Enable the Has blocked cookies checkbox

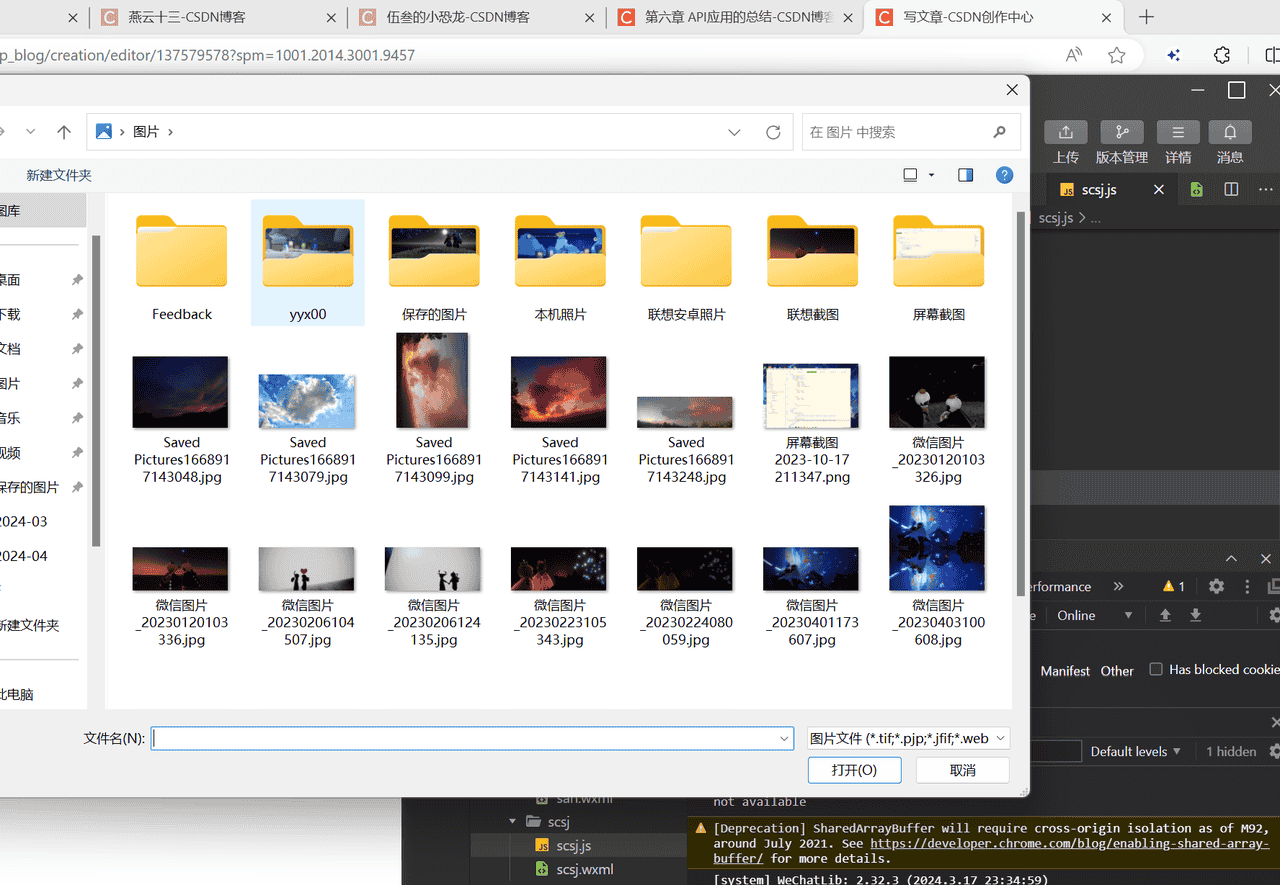pyautogui.click(x=1156, y=669)
